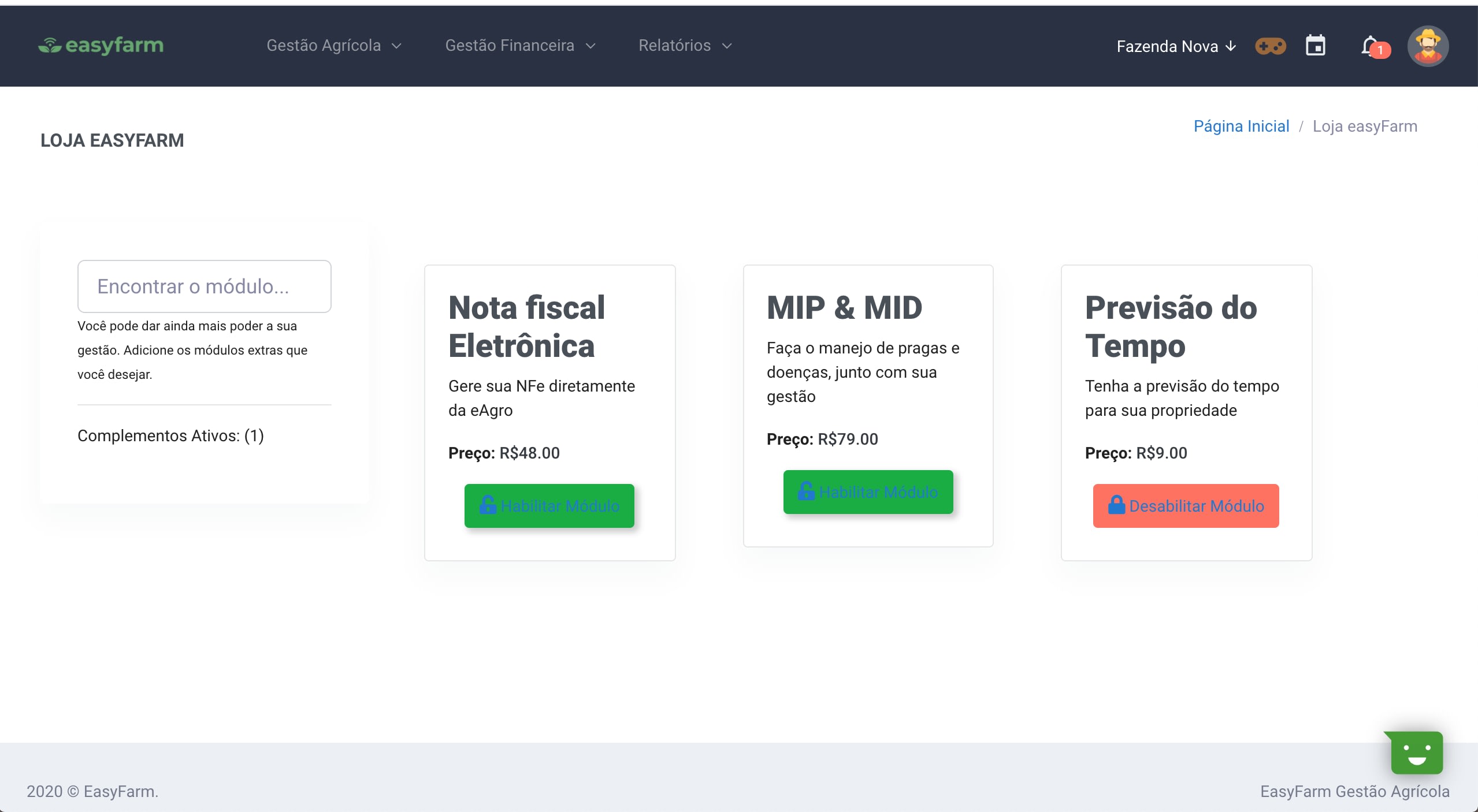Click Complementos Ativos: (1) text
This screenshot has width=1478, height=812.
pyautogui.click(x=170, y=435)
